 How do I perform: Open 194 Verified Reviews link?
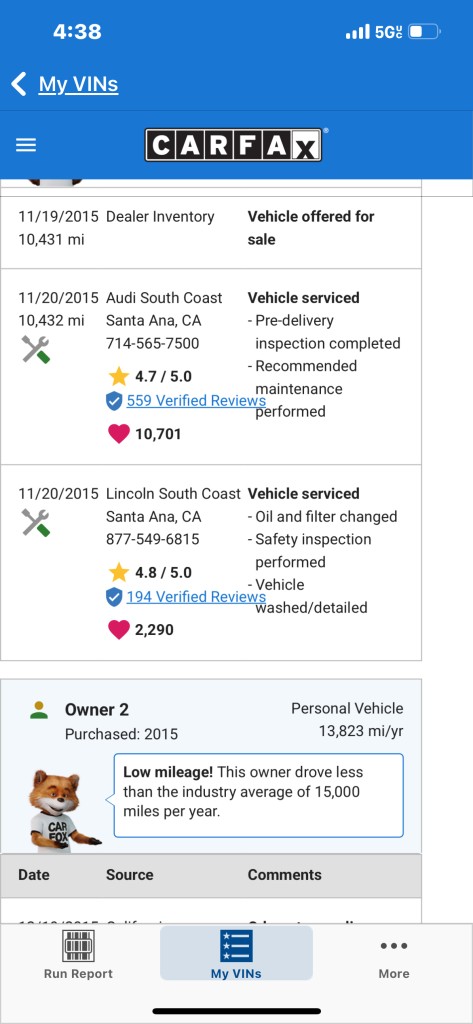point(196,596)
